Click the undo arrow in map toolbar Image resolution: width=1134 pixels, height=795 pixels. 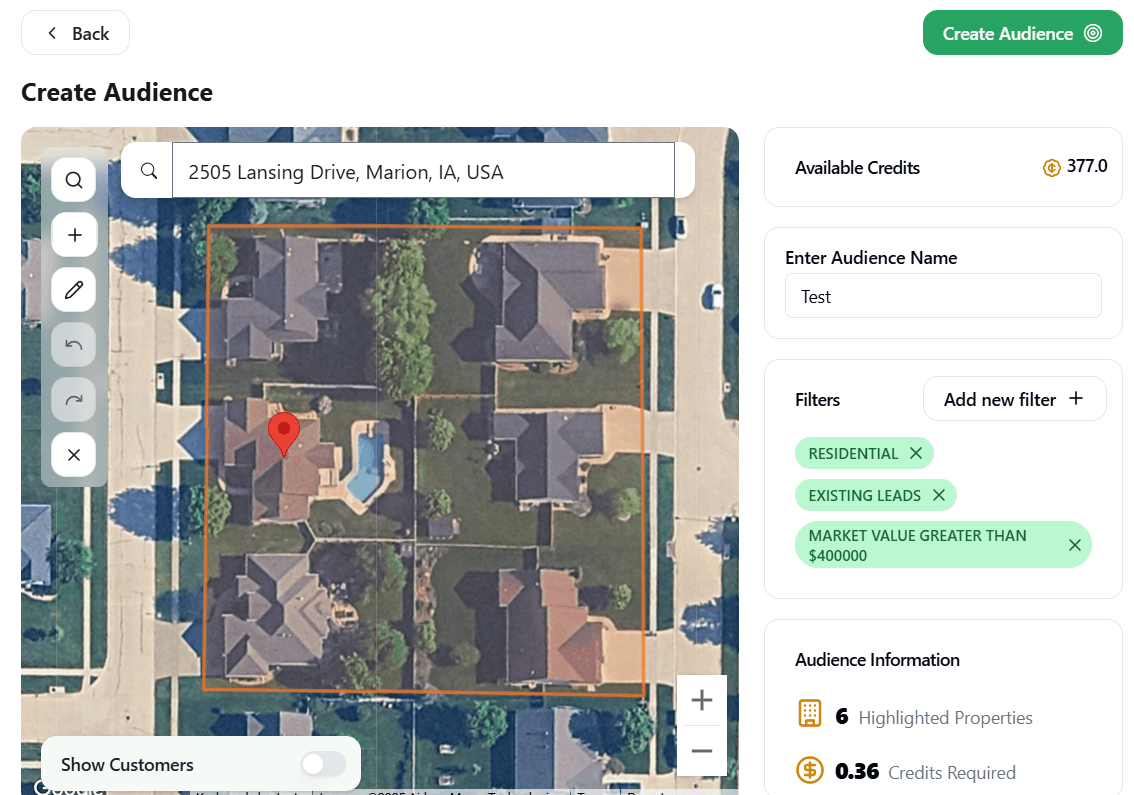(x=74, y=345)
